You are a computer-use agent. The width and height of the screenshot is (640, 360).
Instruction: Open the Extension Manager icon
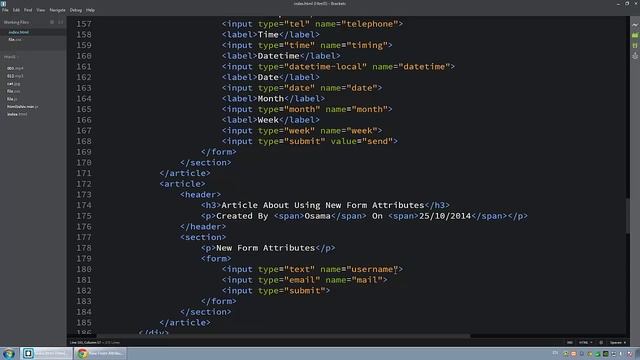(635, 36)
